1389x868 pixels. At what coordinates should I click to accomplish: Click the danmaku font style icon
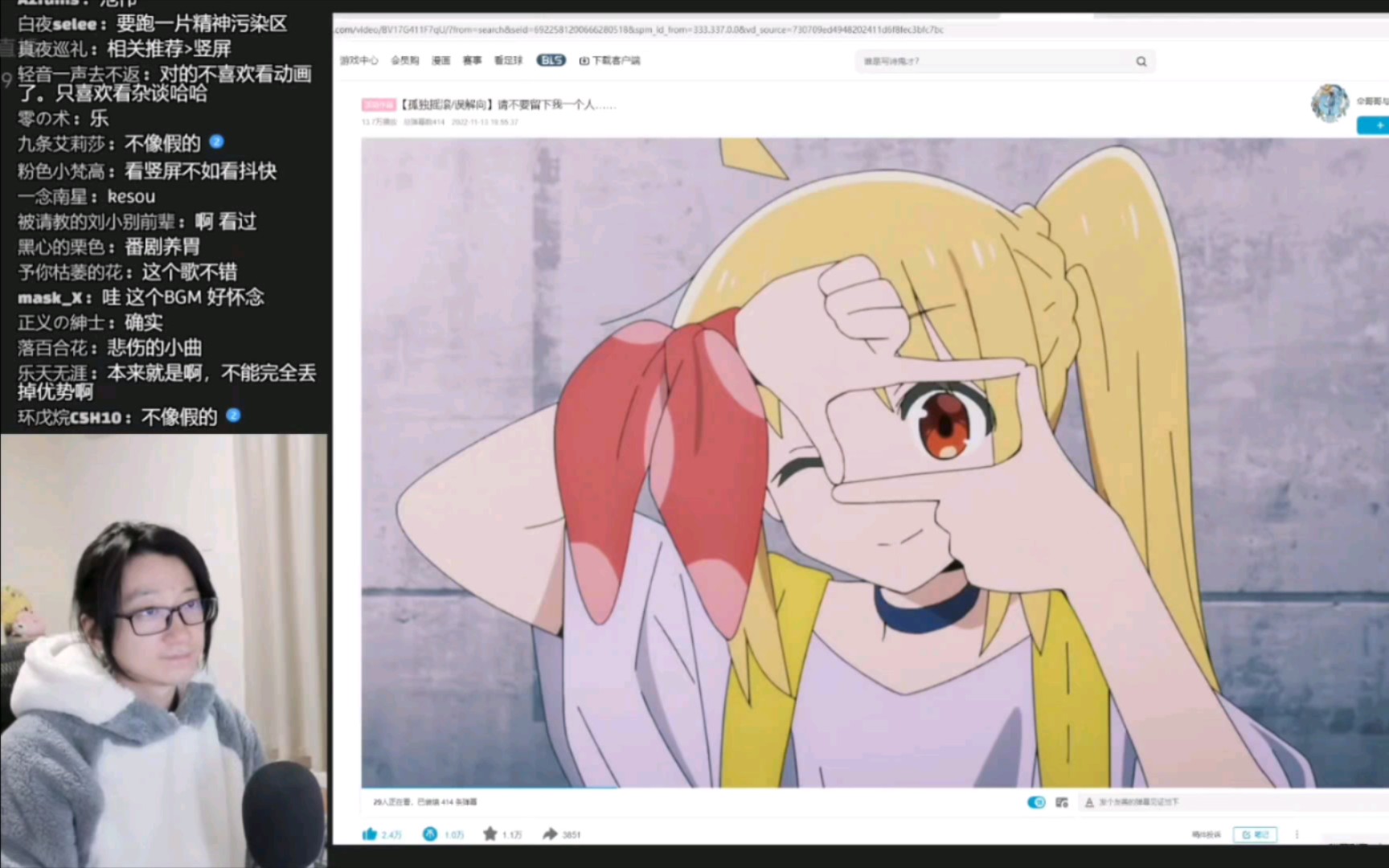(1089, 802)
